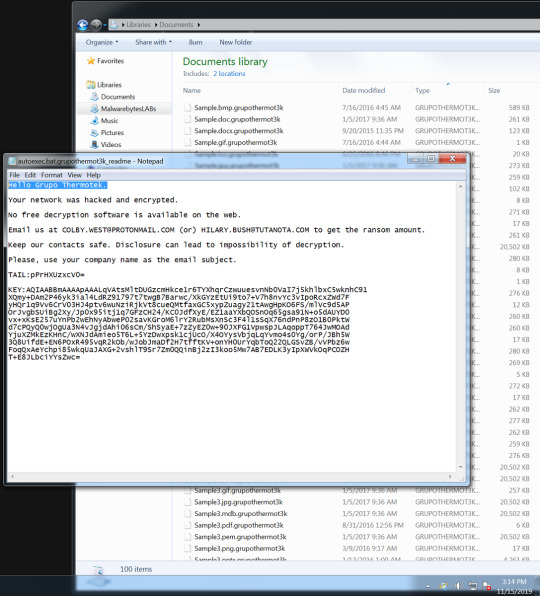Viewport: 540px width, 596px height.
Task: Click Notepad horizontal scrollbar left arrow
Action: 13,476
